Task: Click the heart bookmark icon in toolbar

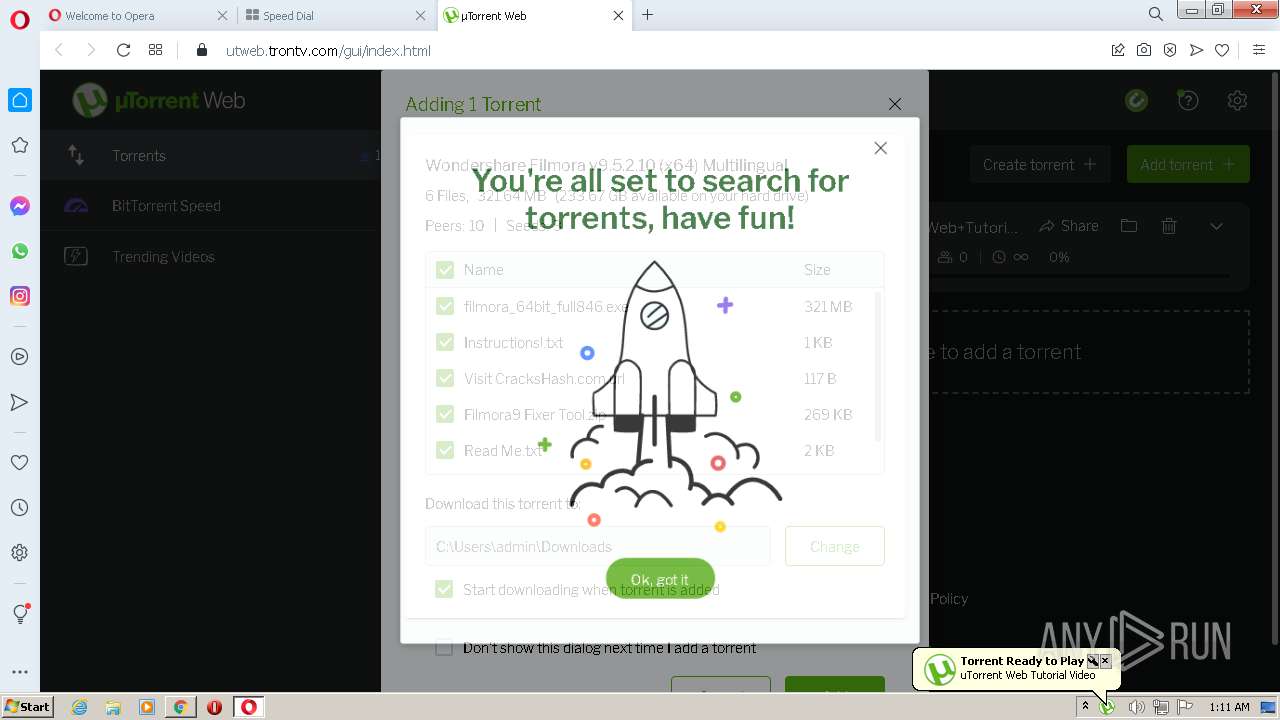Action: [x=1222, y=50]
